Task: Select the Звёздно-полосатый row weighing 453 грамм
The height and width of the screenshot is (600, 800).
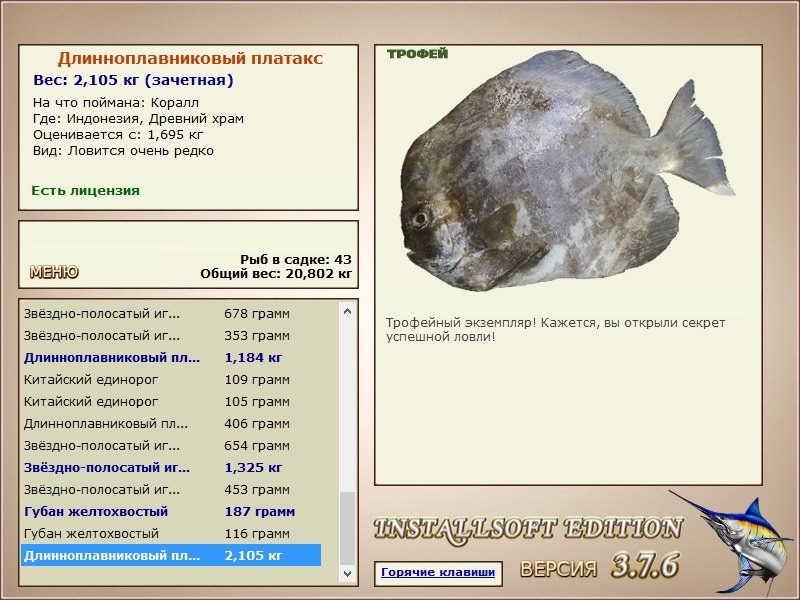Action: pyautogui.click(x=171, y=489)
